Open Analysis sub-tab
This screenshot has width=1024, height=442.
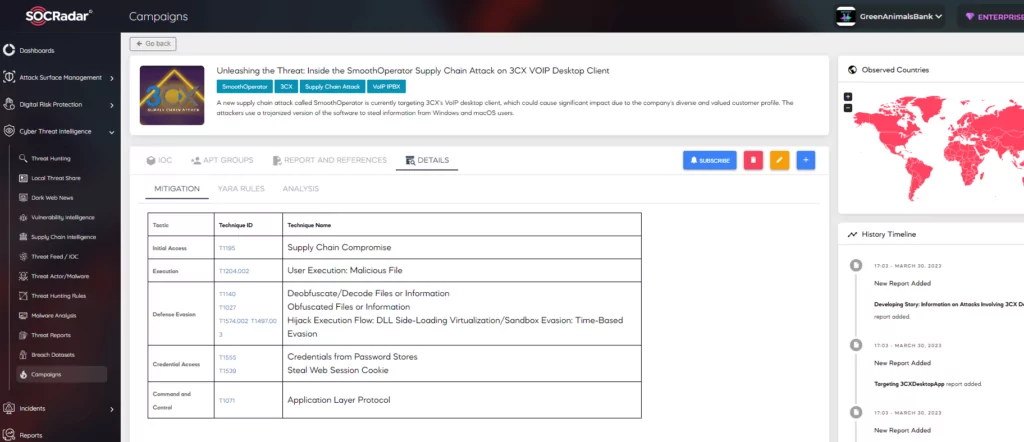(300, 189)
